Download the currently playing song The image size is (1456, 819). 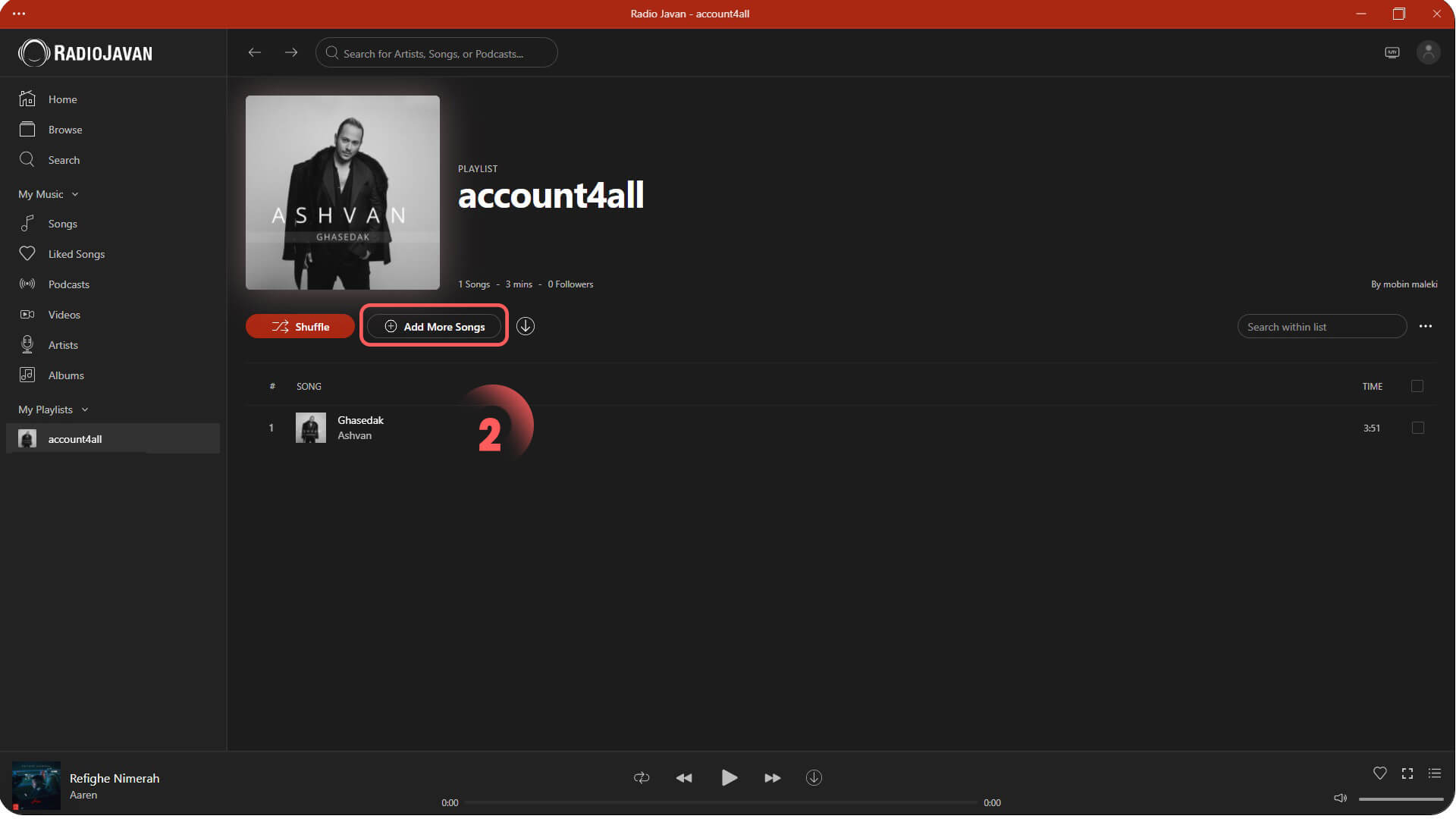(814, 778)
